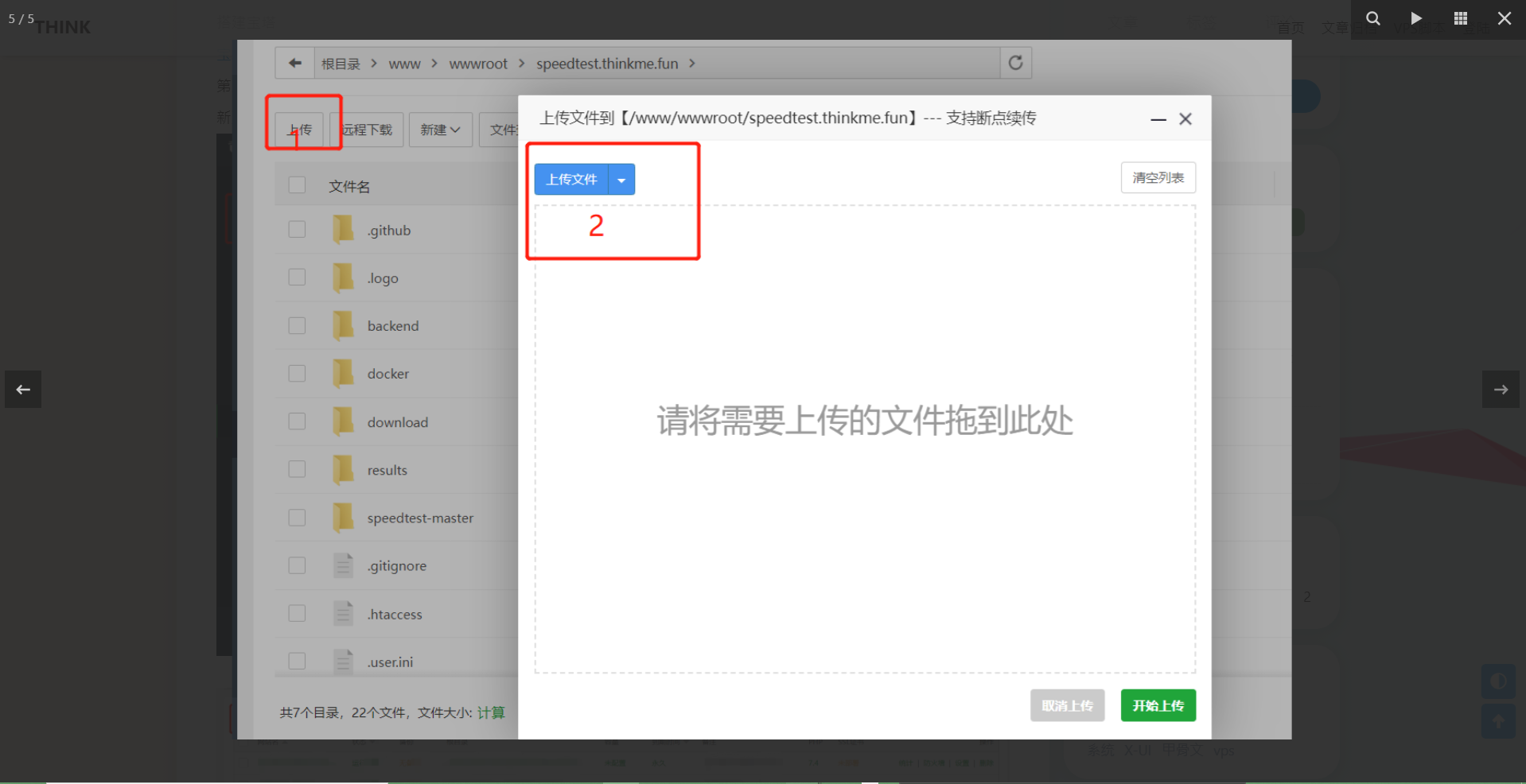Click the file drop zone in upload dialog
Image resolution: width=1526 pixels, height=784 pixels.
point(865,439)
